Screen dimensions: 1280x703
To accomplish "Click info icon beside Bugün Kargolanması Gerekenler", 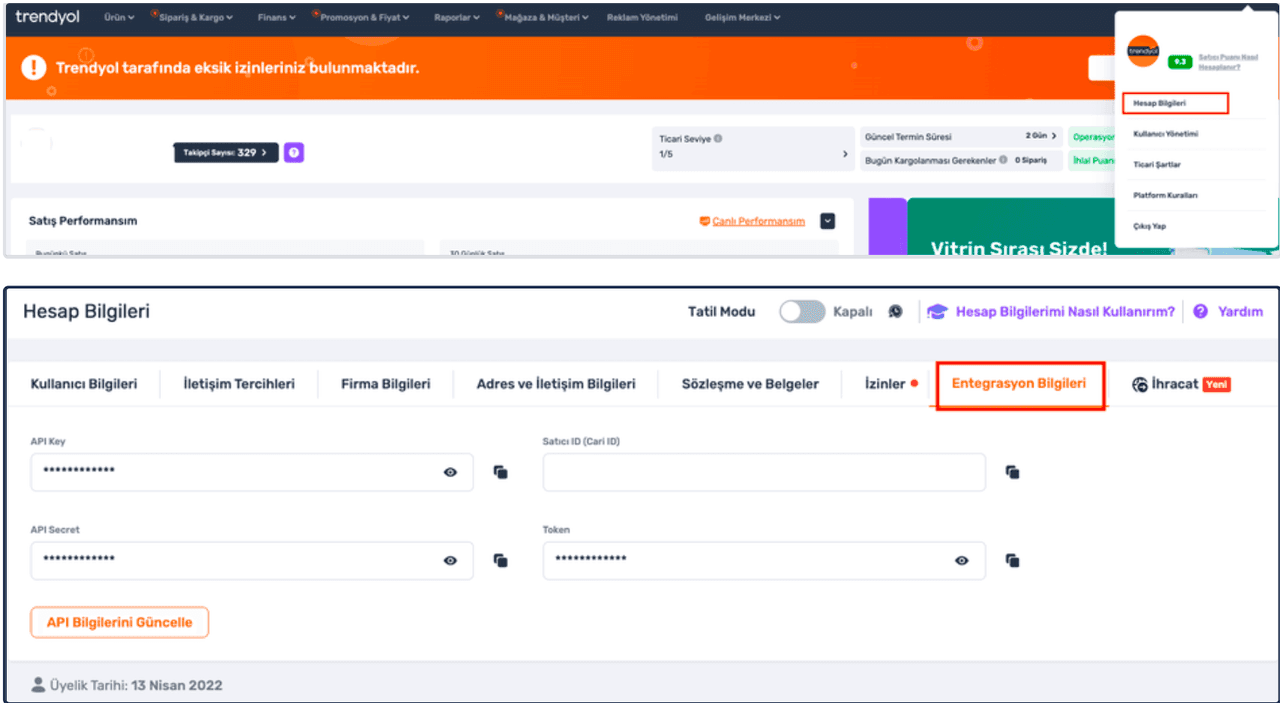I will point(1003,160).
